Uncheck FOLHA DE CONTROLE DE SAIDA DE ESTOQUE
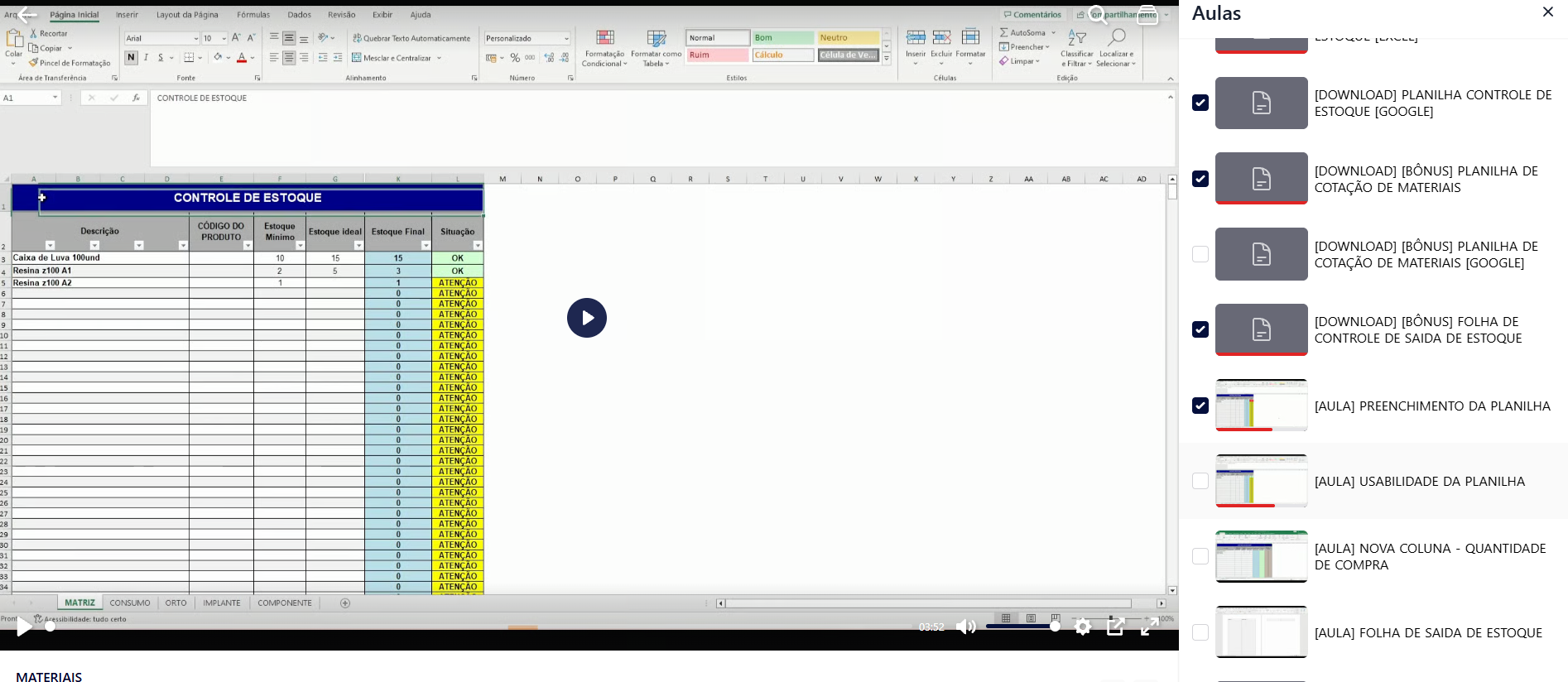 [x=1200, y=329]
